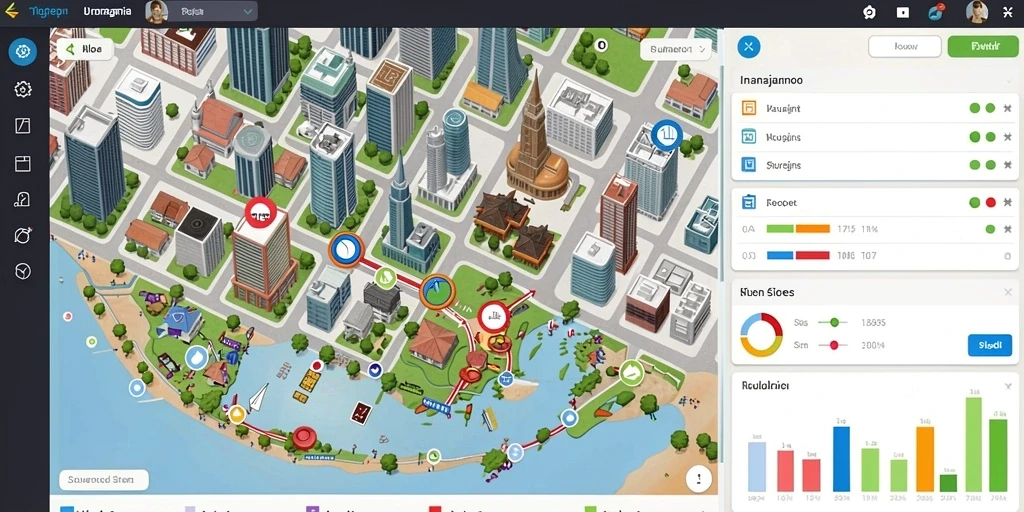
Task: Click the green Fventr button
Action: (982, 46)
